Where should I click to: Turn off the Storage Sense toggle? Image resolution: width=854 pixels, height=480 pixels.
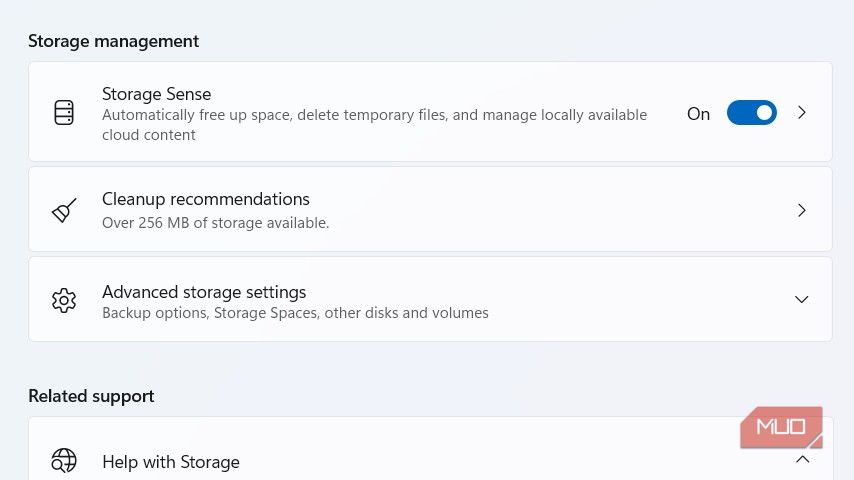point(752,113)
